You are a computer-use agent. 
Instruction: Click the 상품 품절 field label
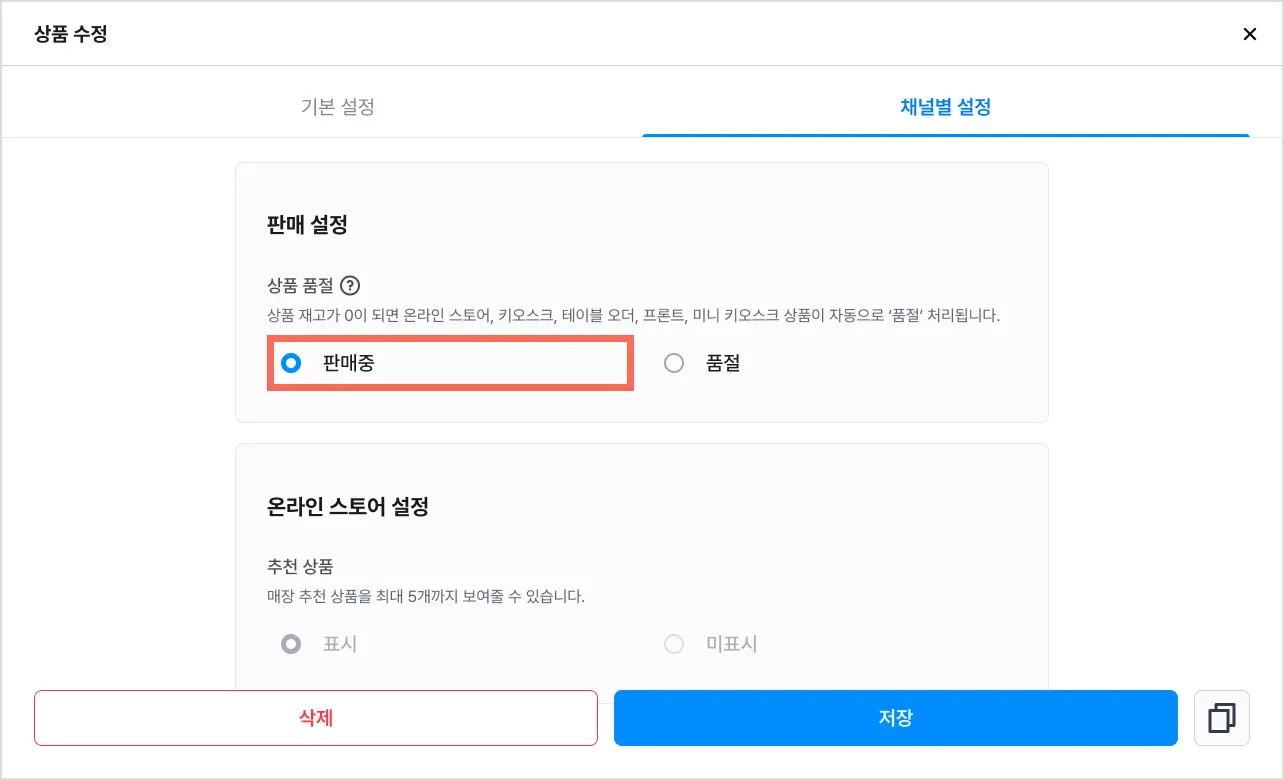click(x=300, y=286)
